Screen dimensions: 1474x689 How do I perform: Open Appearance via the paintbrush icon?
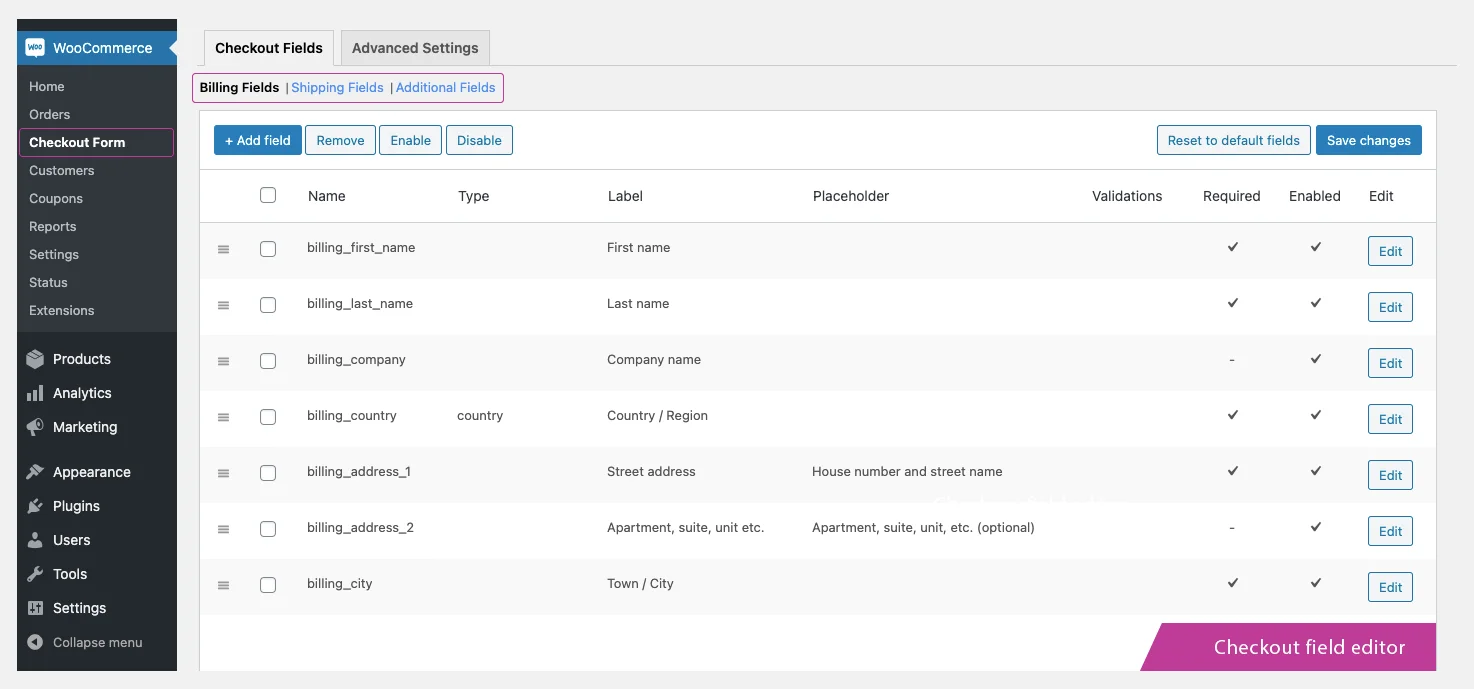34,471
